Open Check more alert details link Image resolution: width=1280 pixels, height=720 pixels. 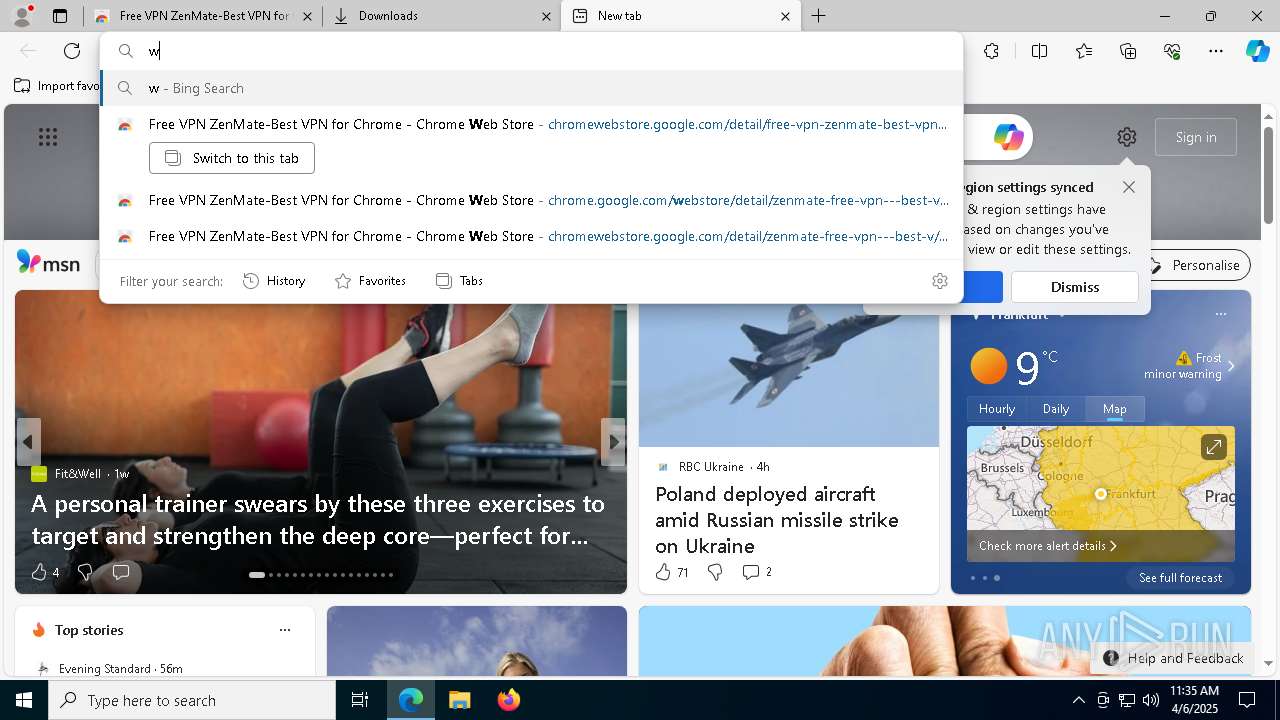[1047, 546]
